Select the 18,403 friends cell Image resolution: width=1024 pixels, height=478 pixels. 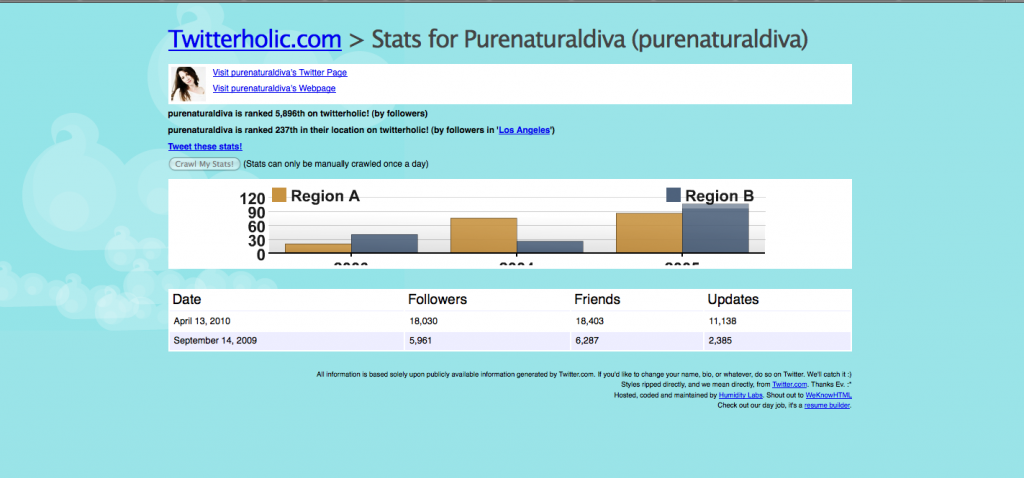point(637,321)
